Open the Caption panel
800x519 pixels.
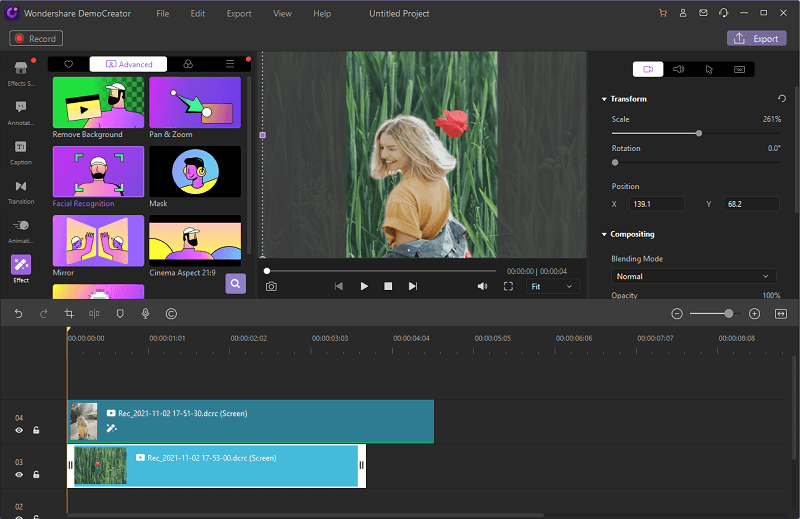pyautogui.click(x=21, y=152)
